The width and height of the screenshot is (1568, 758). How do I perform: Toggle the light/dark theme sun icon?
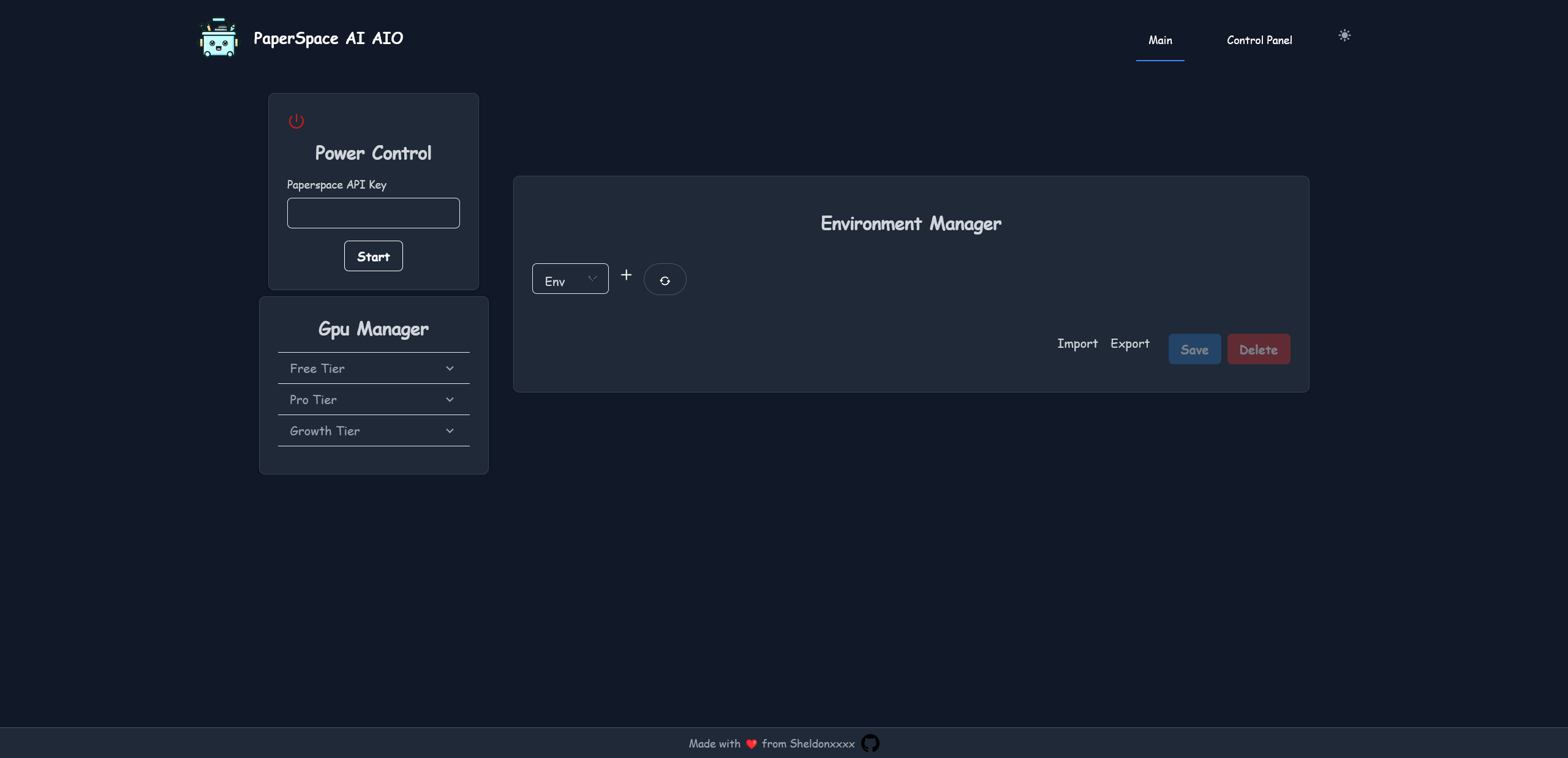click(x=1344, y=36)
